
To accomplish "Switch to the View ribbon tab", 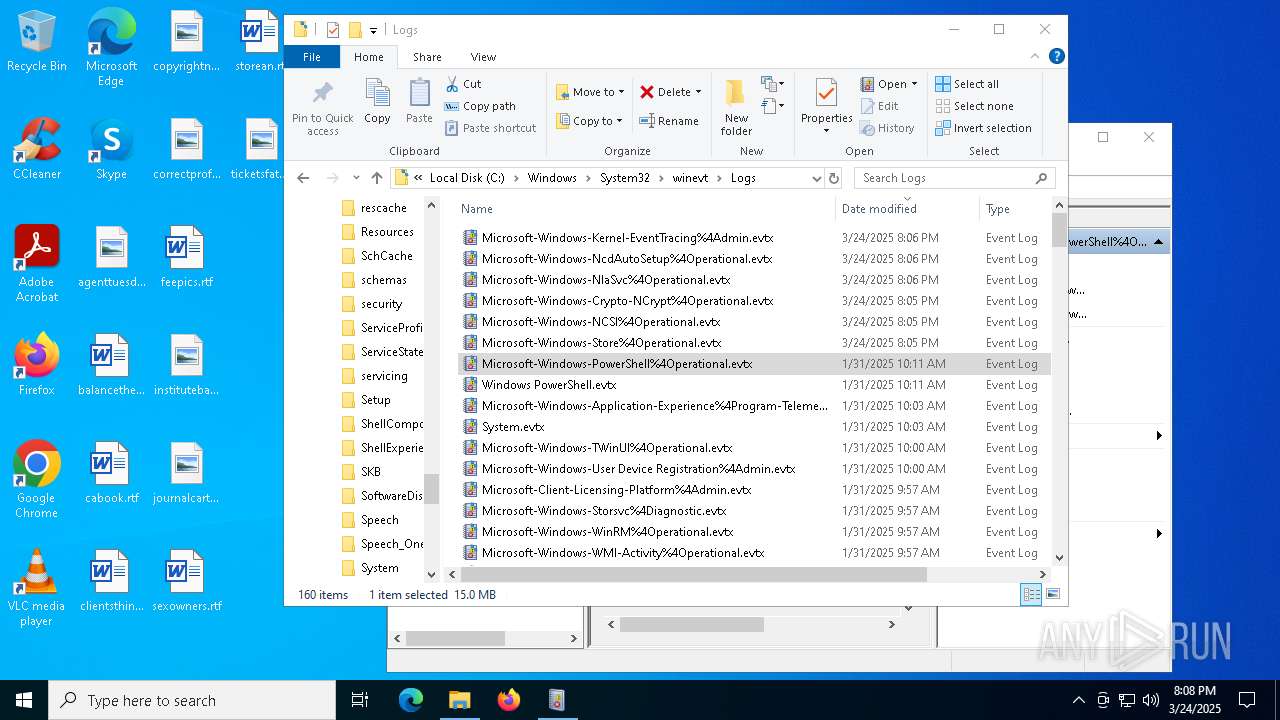I will click(x=483, y=57).
